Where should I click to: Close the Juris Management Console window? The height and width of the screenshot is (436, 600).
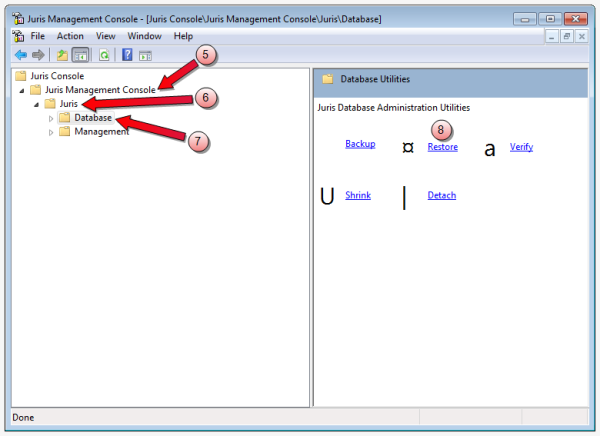click(x=576, y=19)
